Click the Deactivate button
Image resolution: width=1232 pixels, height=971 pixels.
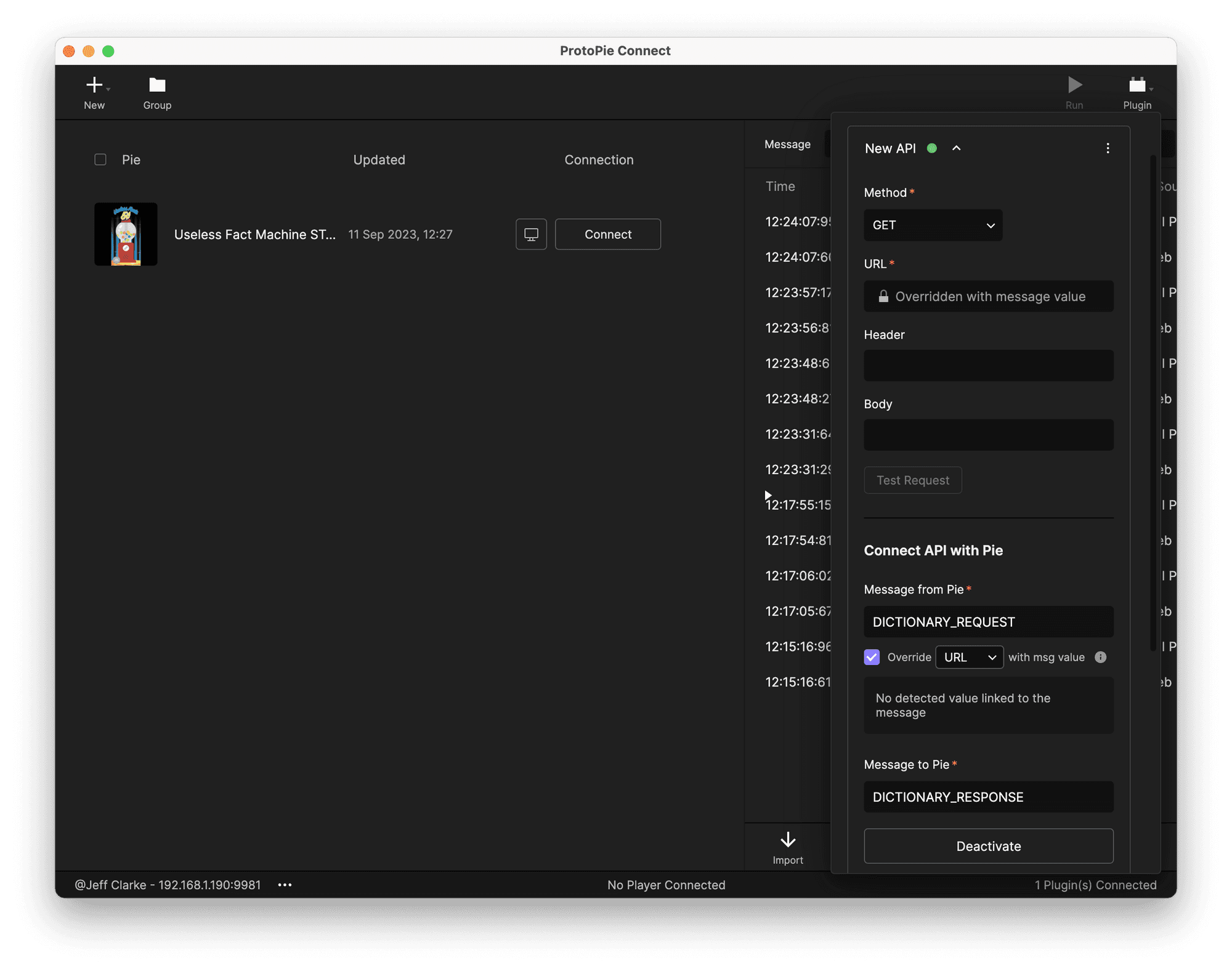pos(989,846)
